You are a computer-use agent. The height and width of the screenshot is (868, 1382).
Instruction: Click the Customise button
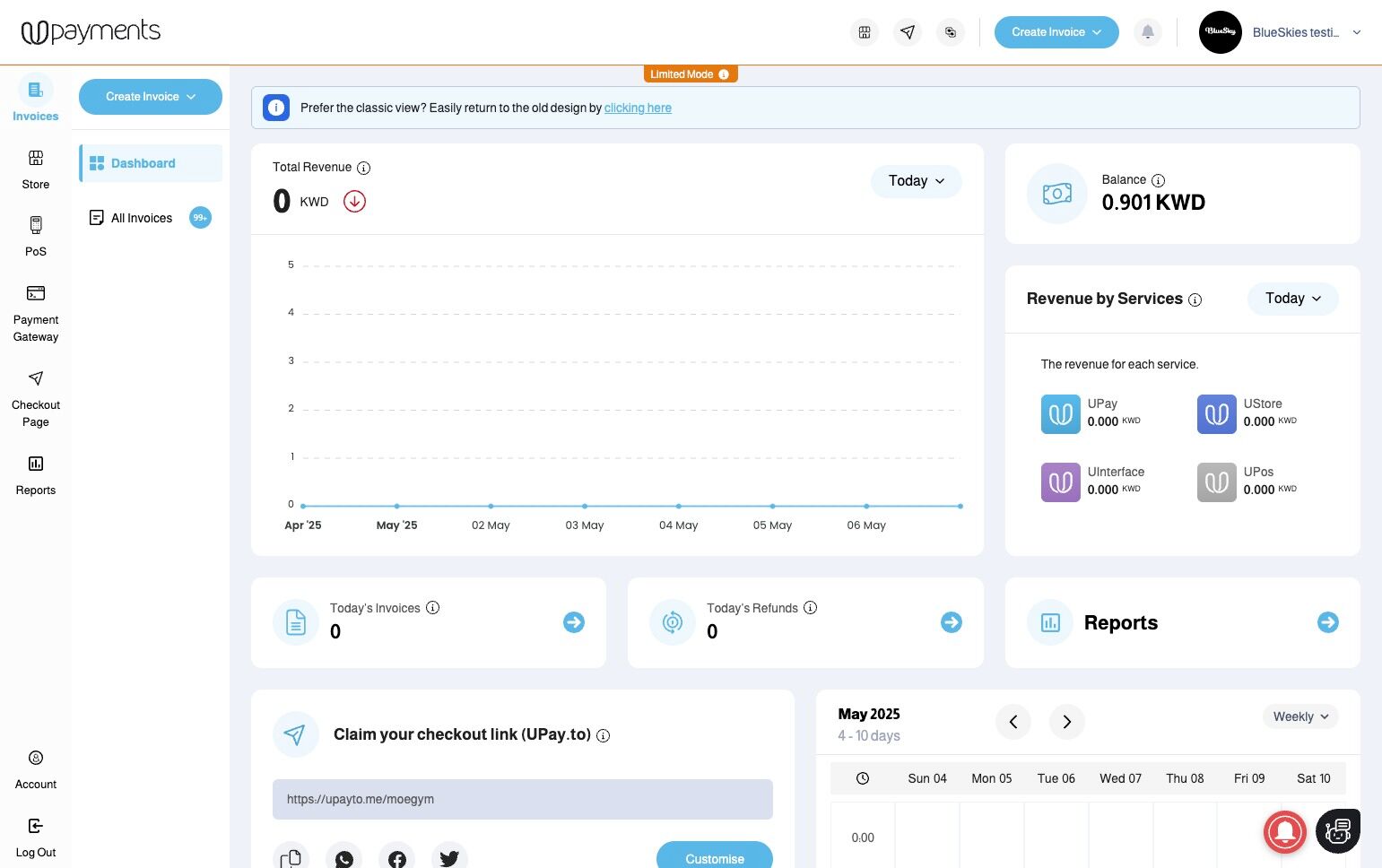coord(715,856)
